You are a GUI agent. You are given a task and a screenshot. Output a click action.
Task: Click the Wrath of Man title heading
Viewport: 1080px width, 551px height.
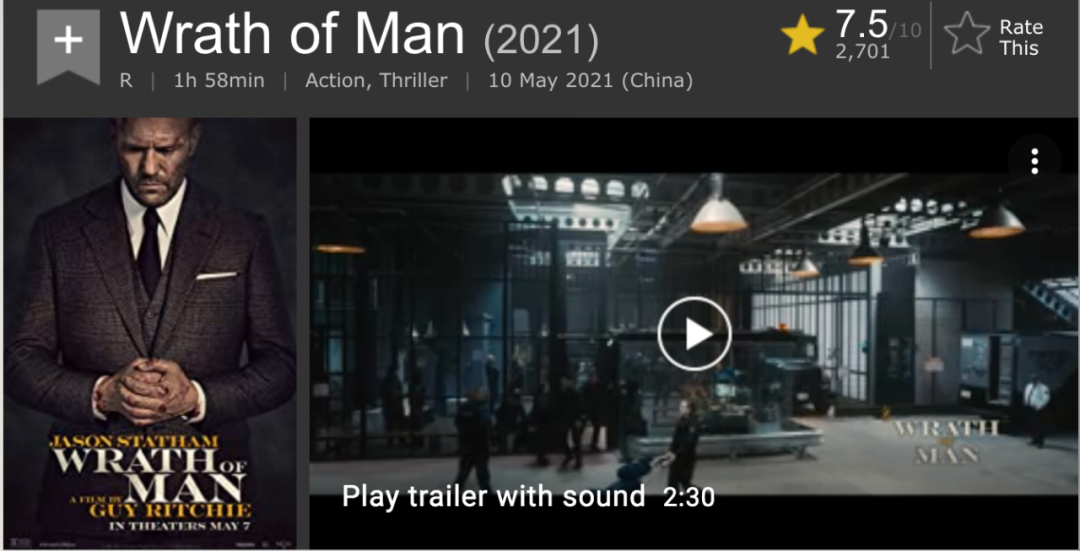coord(292,34)
